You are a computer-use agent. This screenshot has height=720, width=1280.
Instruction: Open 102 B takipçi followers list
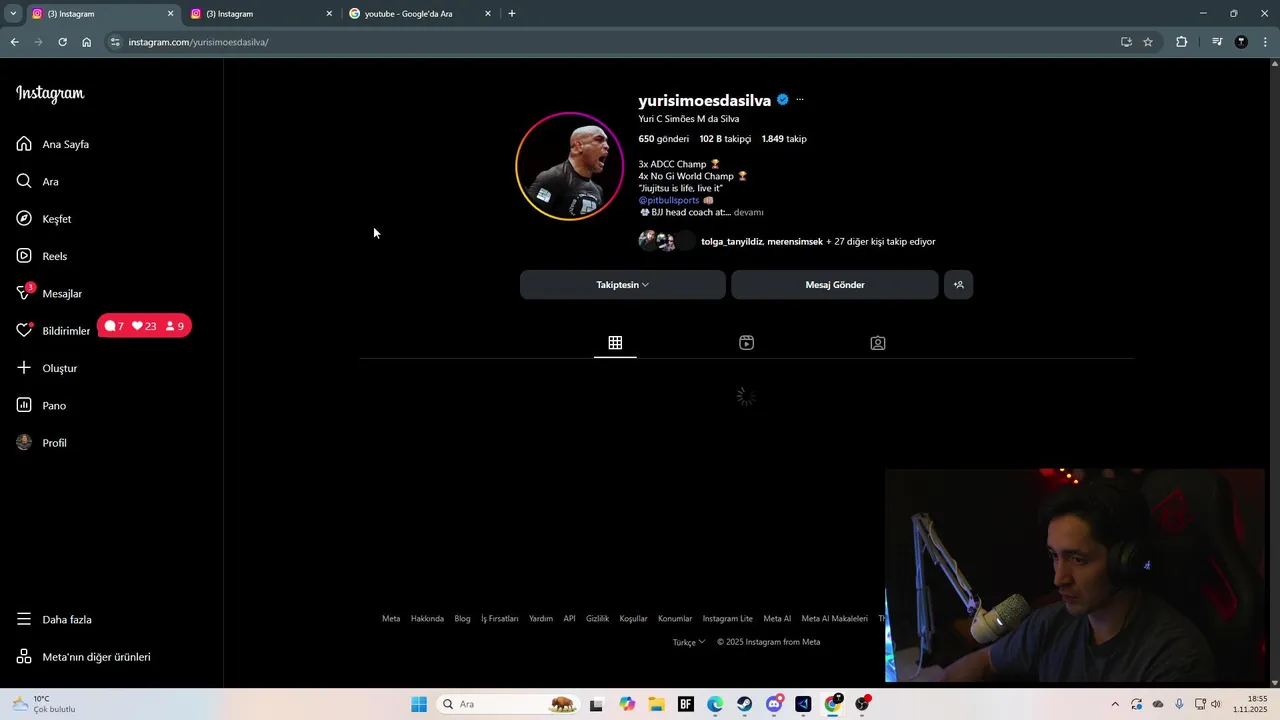point(725,139)
